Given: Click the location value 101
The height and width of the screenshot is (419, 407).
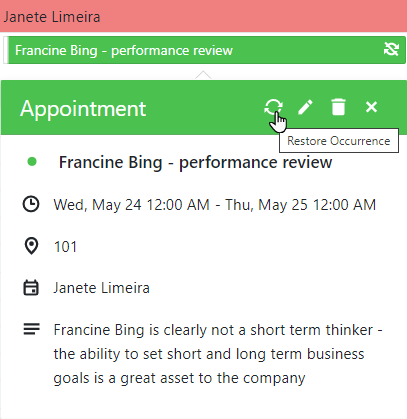Looking at the screenshot, I should 65,247.
